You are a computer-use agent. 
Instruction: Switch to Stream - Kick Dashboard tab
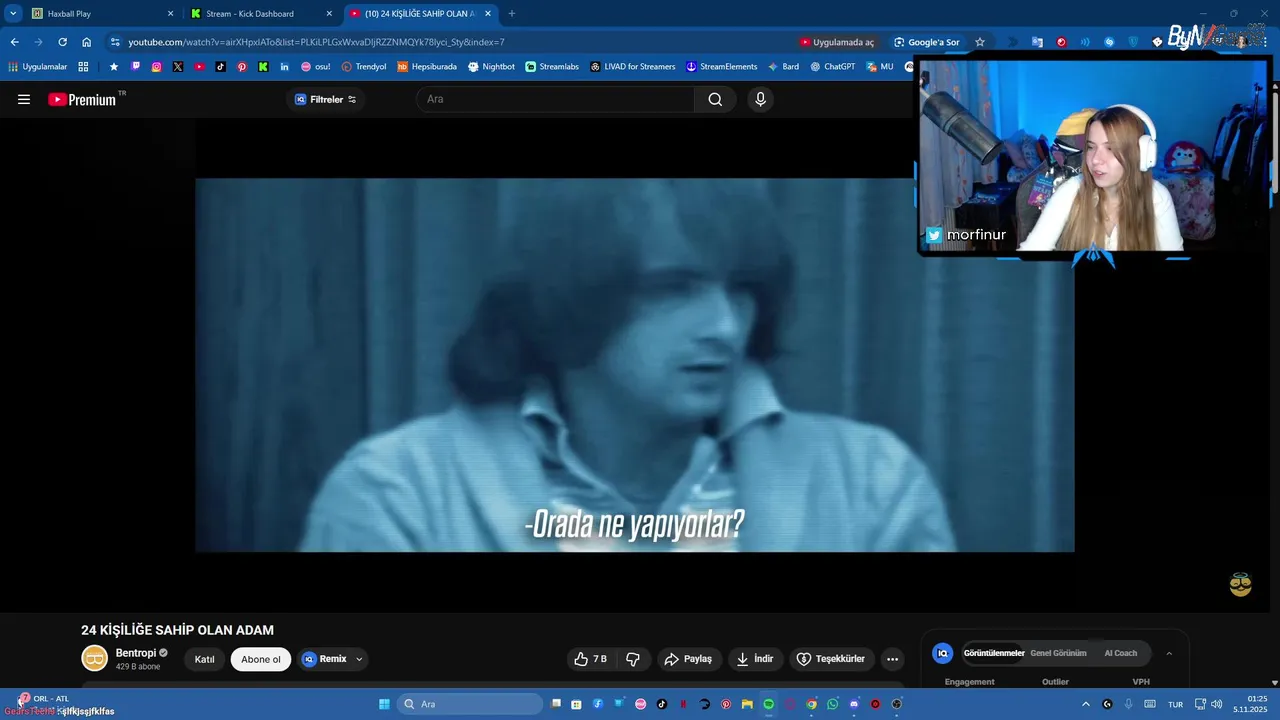[261, 13]
